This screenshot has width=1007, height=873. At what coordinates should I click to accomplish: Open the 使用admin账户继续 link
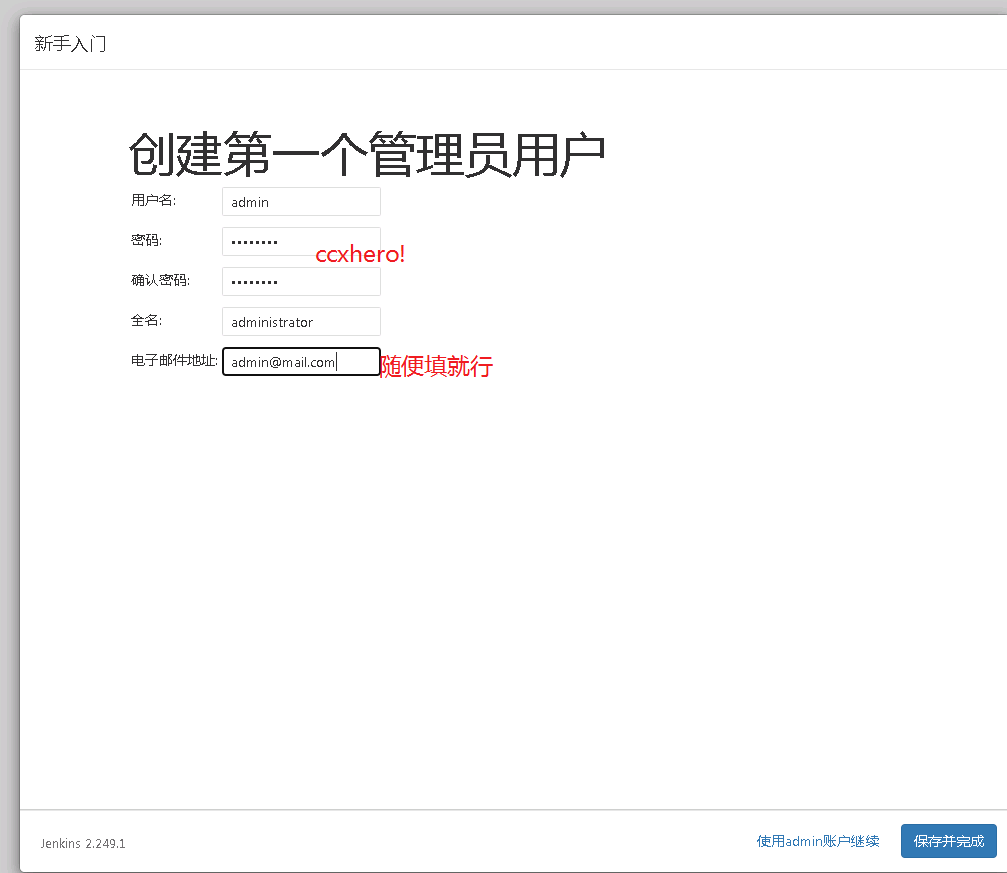(x=817, y=841)
